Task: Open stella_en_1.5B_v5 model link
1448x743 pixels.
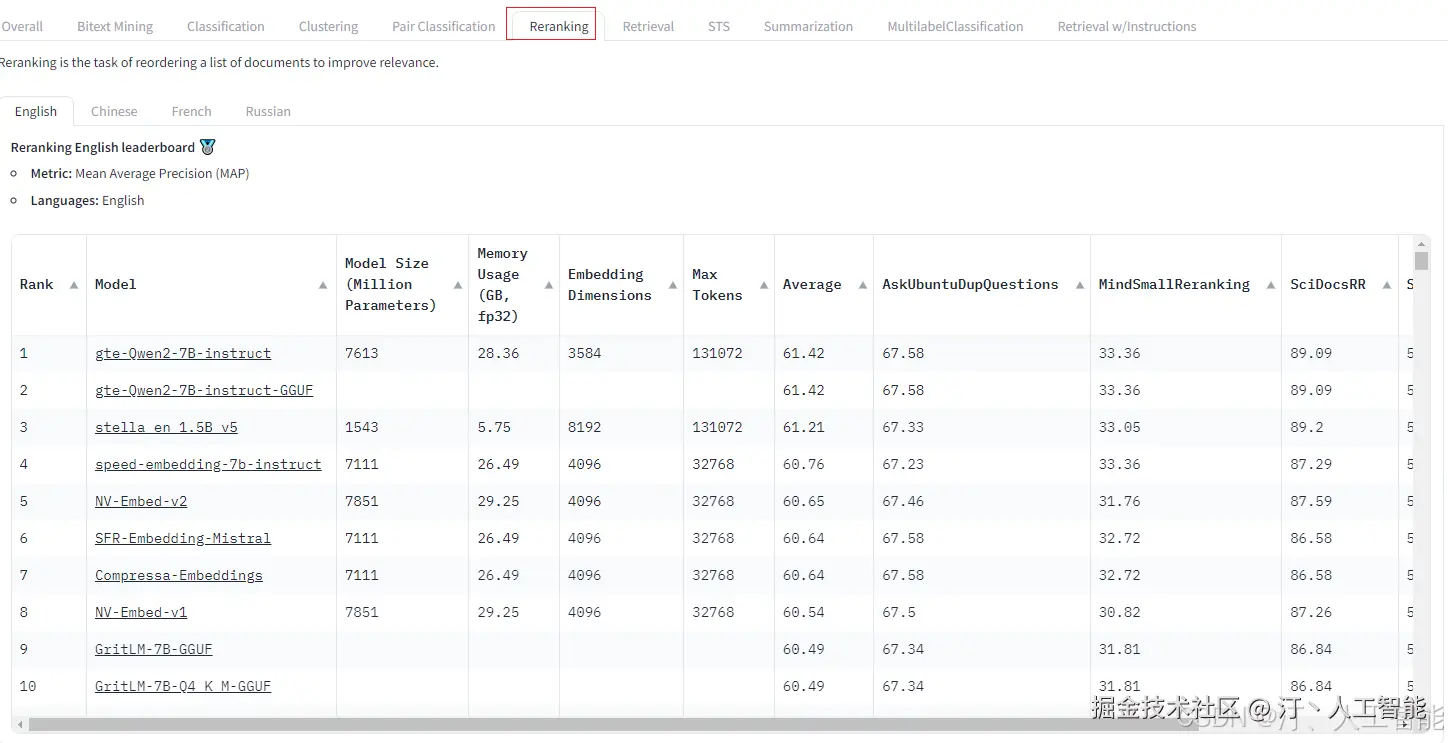Action: point(166,427)
